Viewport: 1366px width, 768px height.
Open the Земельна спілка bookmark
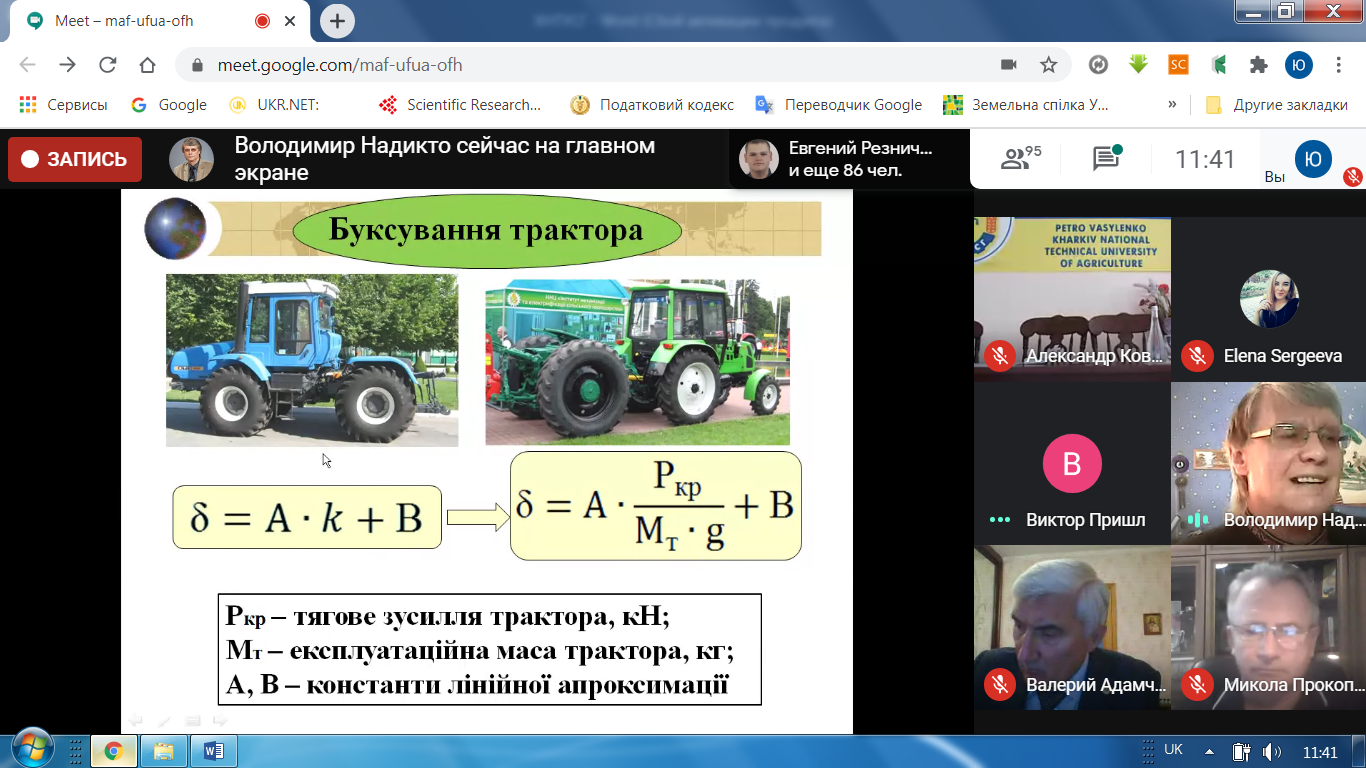click(x=1027, y=105)
